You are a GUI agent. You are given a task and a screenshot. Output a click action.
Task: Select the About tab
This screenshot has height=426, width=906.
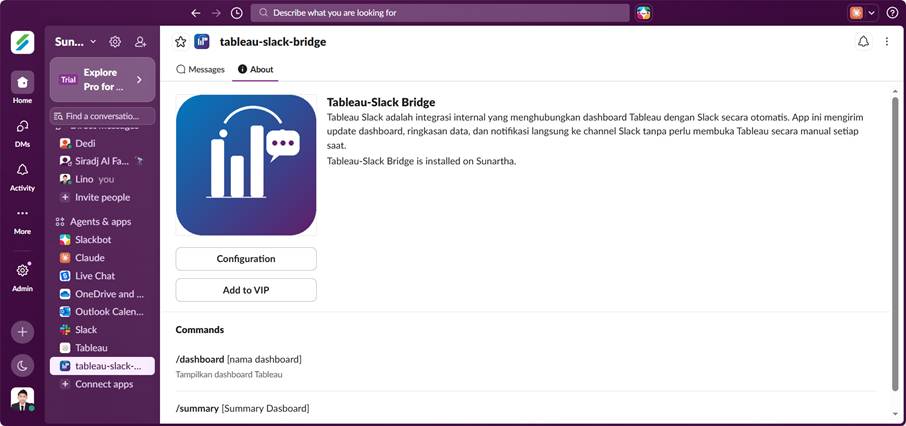[x=255, y=69]
